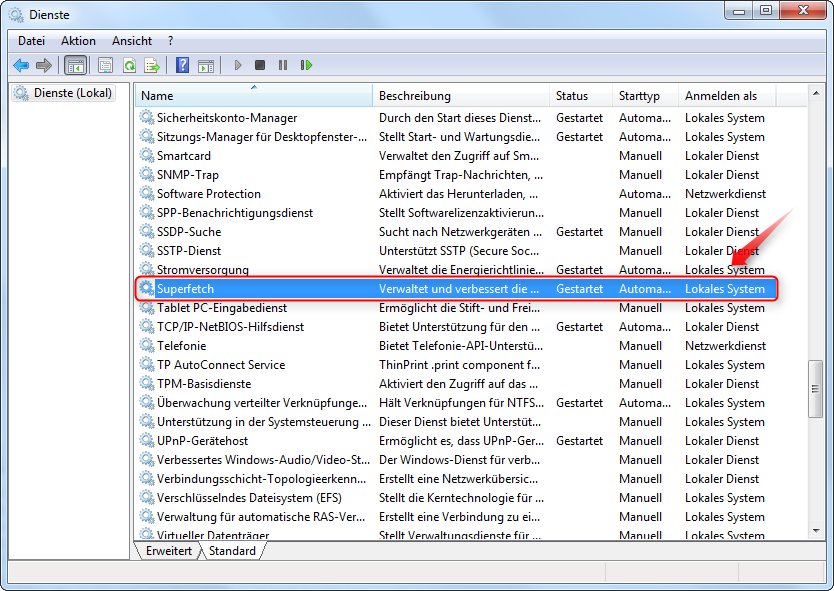Navigate back using the blue arrow
Image resolution: width=834 pixels, height=591 pixels.
22,65
